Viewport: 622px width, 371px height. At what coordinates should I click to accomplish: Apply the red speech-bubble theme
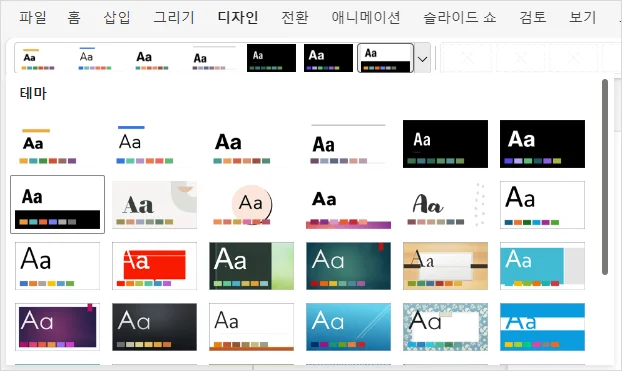[x=154, y=266]
